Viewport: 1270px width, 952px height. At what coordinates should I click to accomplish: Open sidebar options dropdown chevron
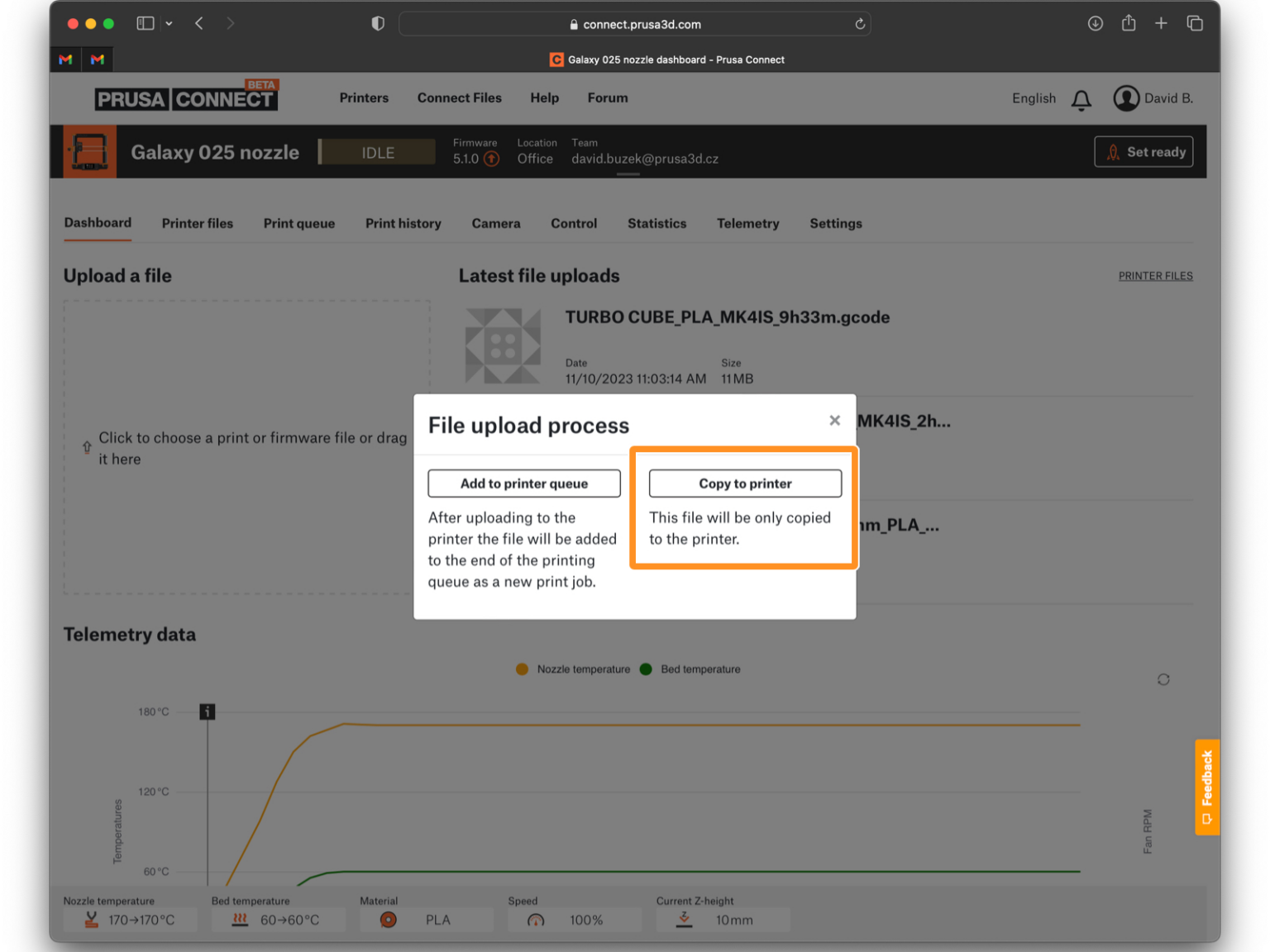(x=169, y=24)
